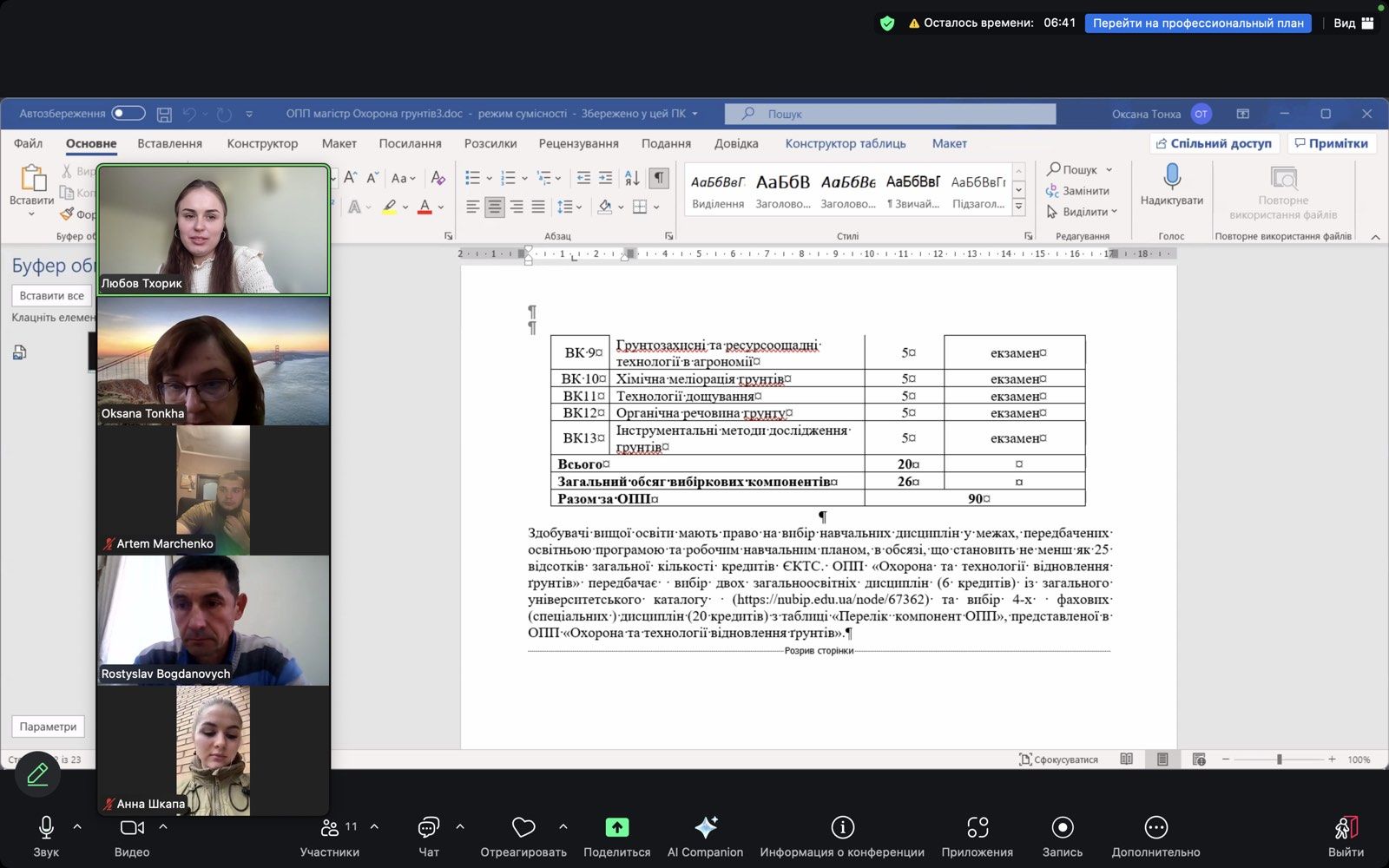The width and height of the screenshot is (1389, 868).
Task: Click the Перейти на профессиональный план button
Action: pos(1197,23)
